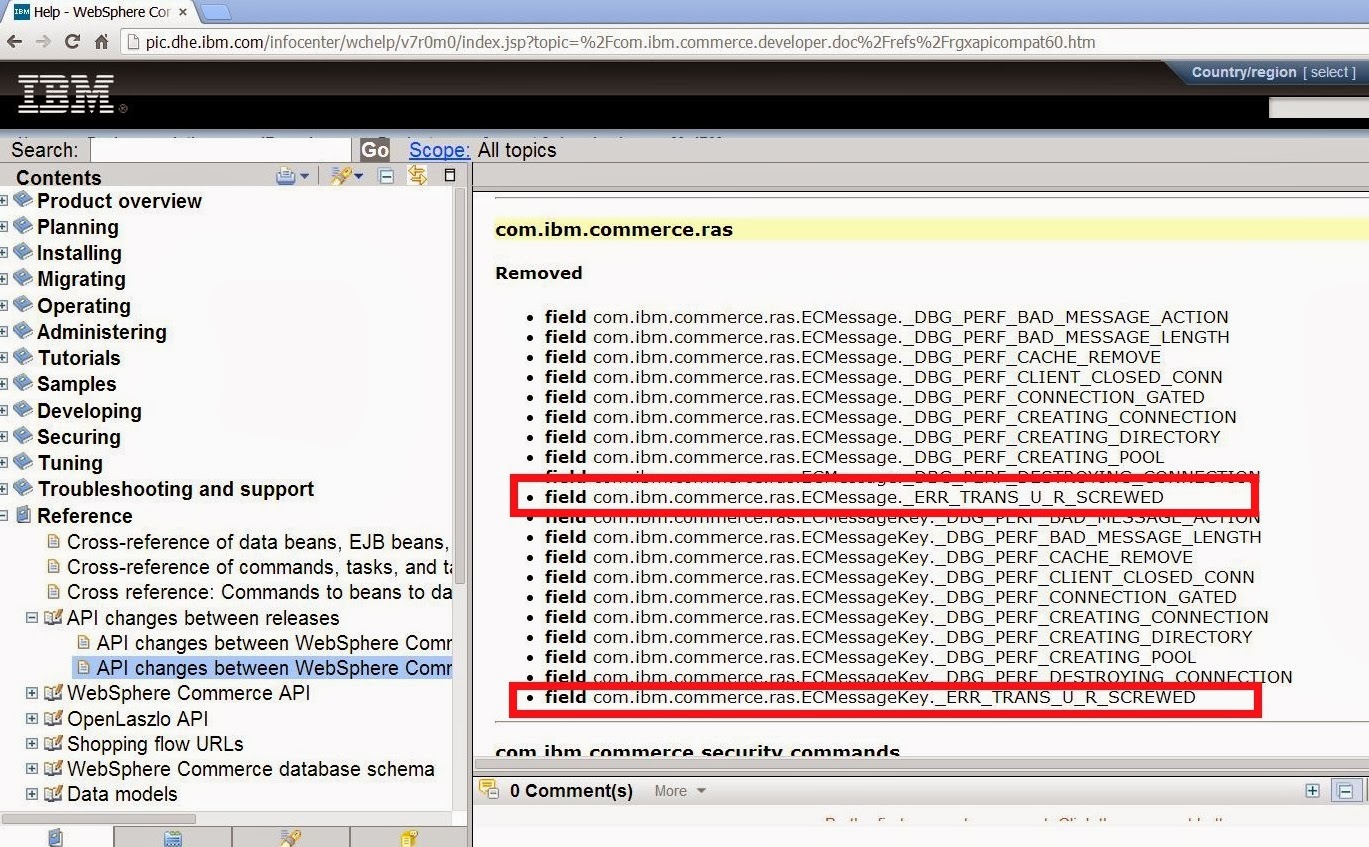Image resolution: width=1369 pixels, height=847 pixels.
Task: Click the ECMessage._ERR_TRANS_U_R_SCREWED field entry
Action: (854, 497)
